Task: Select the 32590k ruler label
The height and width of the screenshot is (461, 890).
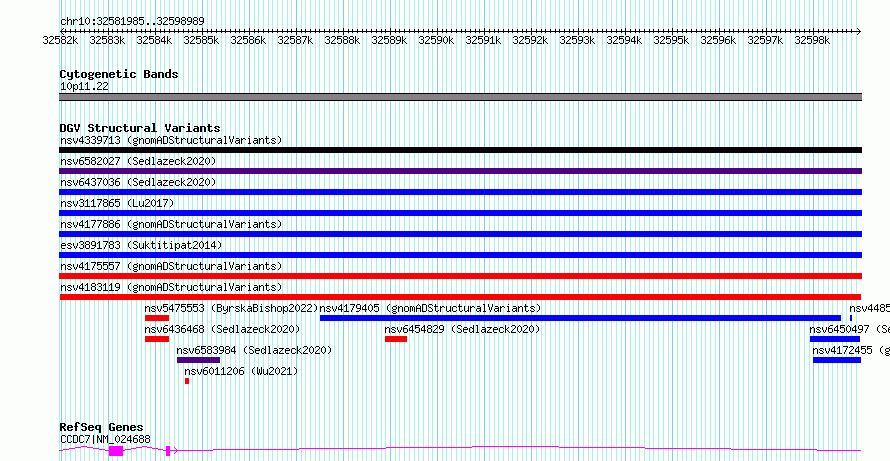Action: tap(436, 40)
